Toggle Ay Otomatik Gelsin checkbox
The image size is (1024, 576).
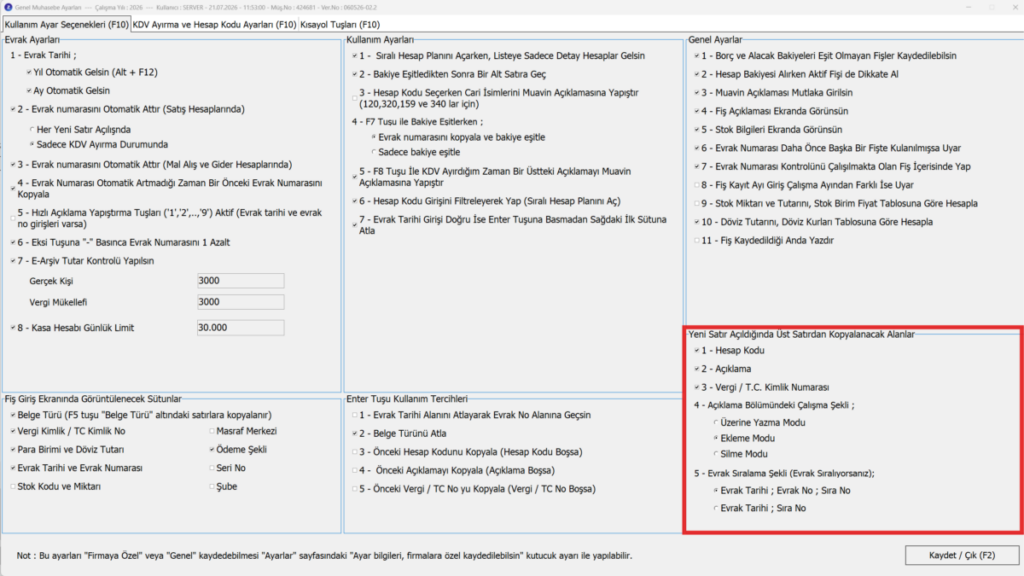click(x=29, y=91)
